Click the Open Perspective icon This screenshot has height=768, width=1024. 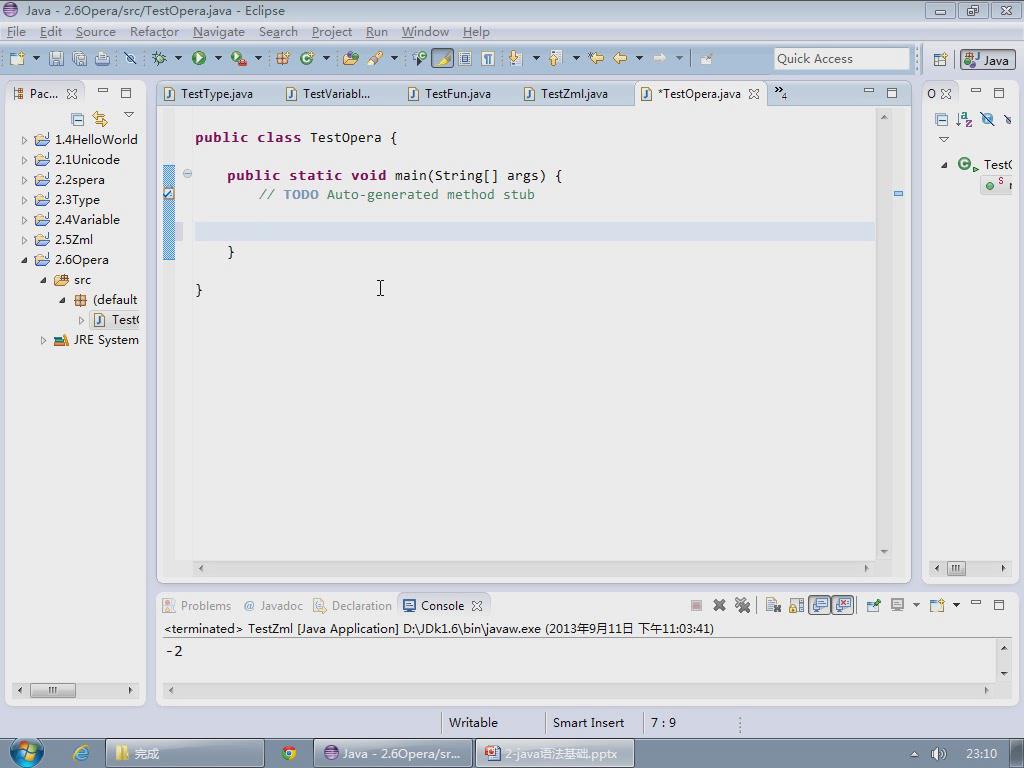click(x=940, y=59)
